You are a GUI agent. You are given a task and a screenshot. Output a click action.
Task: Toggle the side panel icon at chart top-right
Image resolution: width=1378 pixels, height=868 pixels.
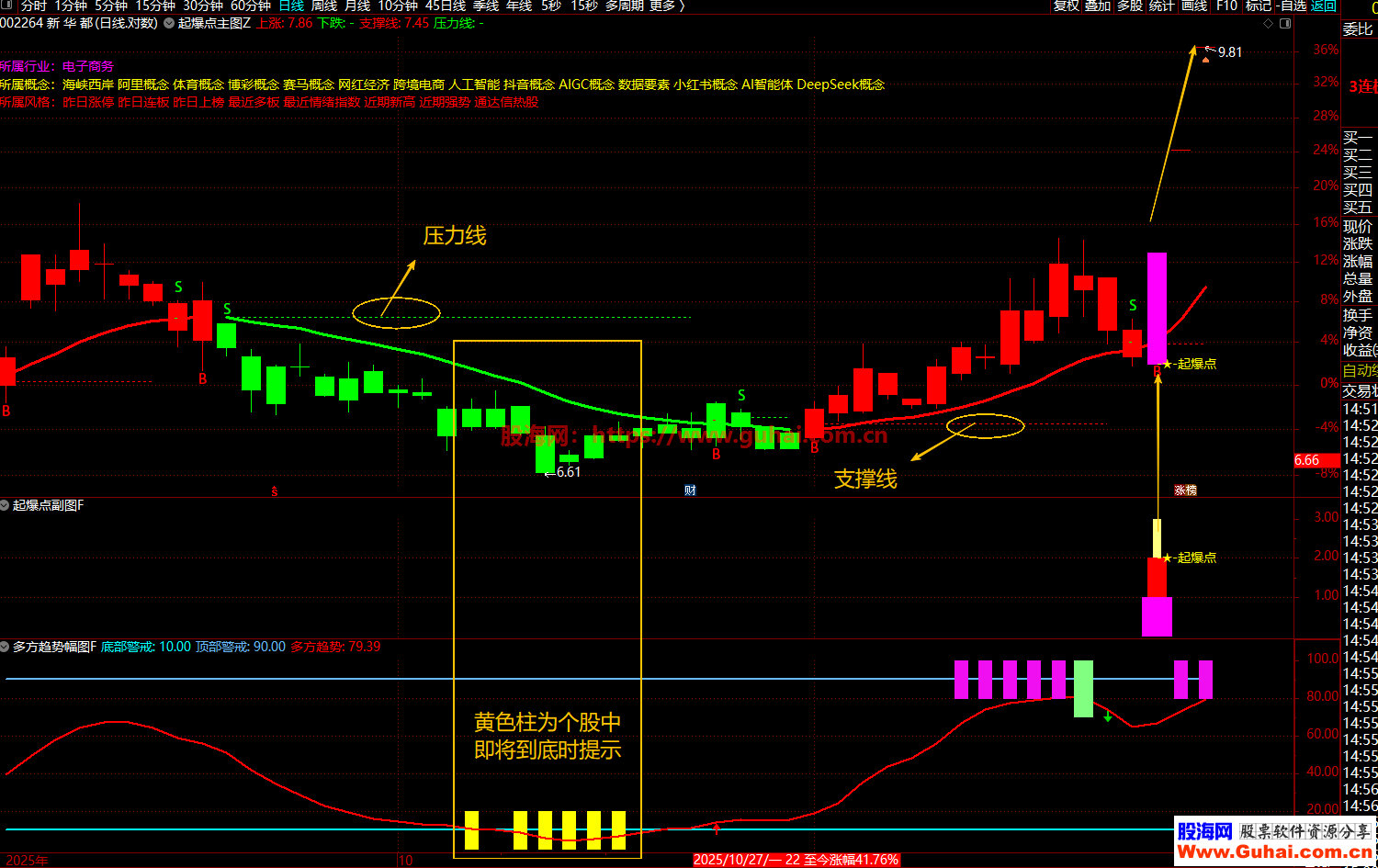(x=1285, y=23)
